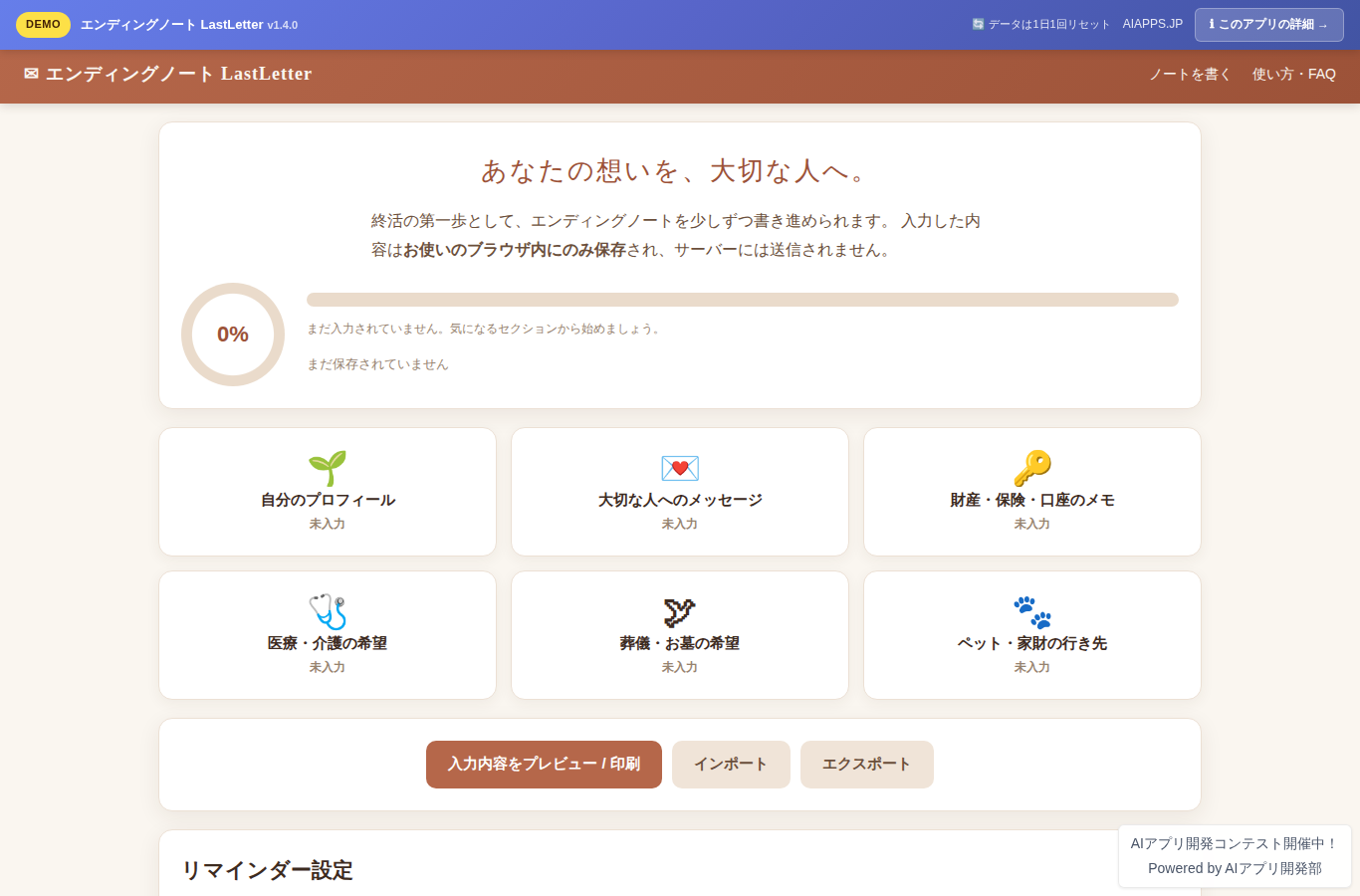
Task: Click the dove icon for 葬儀・お墓の希望
Action: 680,611
